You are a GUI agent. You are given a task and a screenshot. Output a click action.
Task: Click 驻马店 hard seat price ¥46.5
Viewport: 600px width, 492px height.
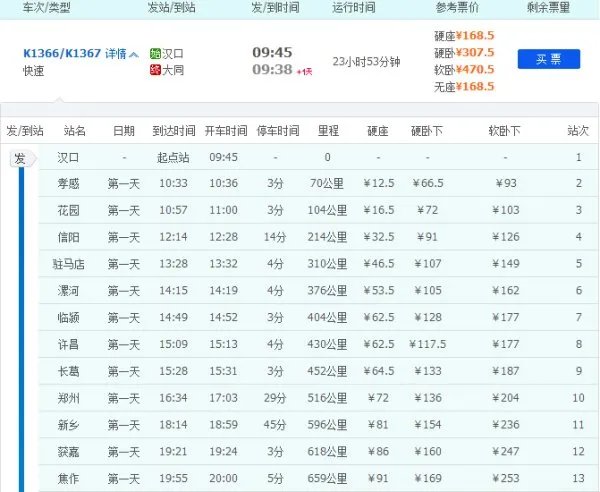[x=378, y=264]
